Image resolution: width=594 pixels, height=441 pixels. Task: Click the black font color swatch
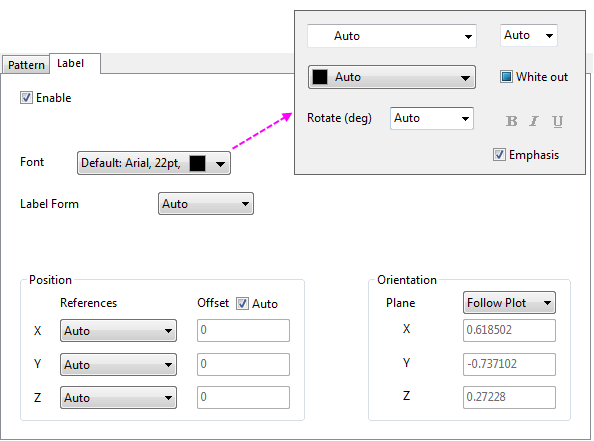click(320, 77)
